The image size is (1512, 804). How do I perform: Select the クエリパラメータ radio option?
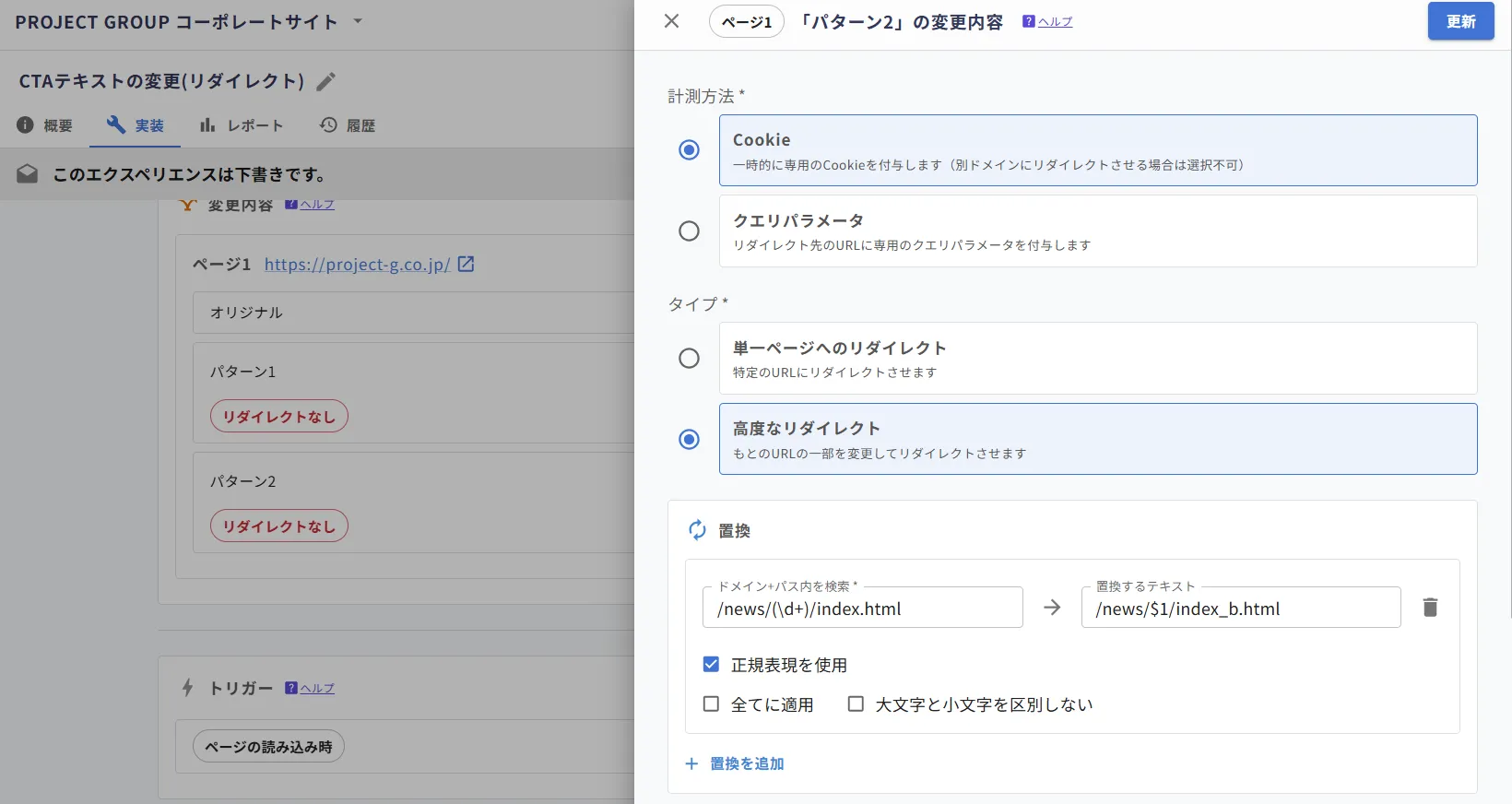(x=689, y=231)
